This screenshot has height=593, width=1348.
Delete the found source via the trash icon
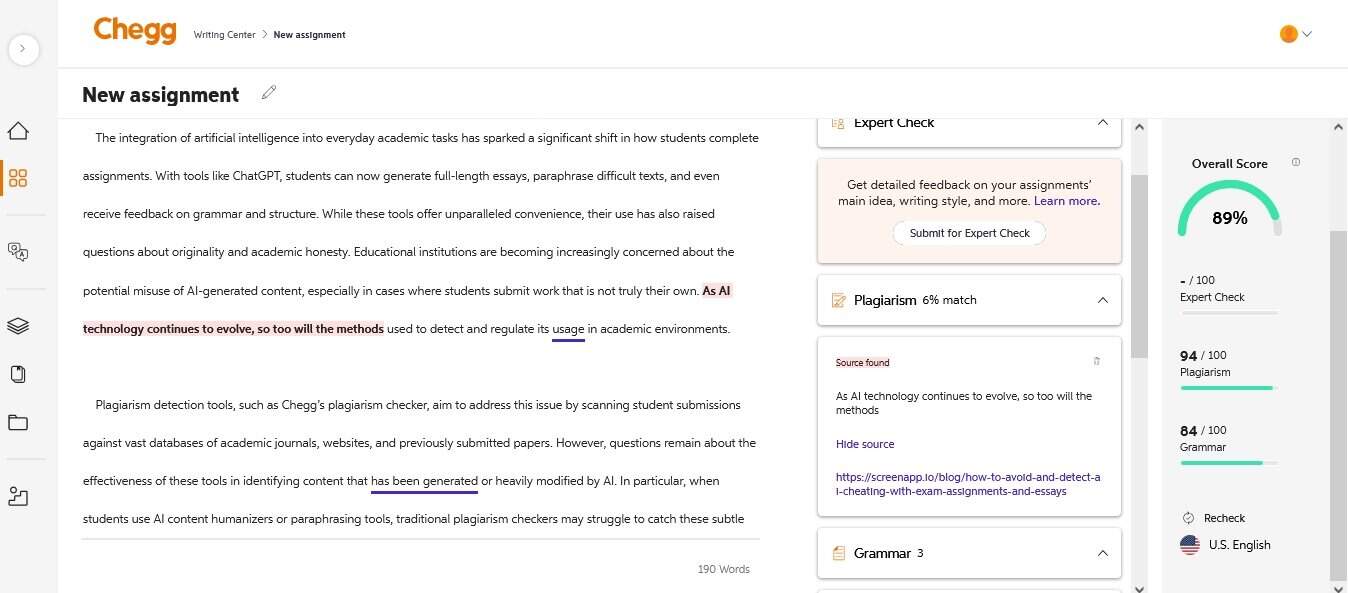point(1096,361)
